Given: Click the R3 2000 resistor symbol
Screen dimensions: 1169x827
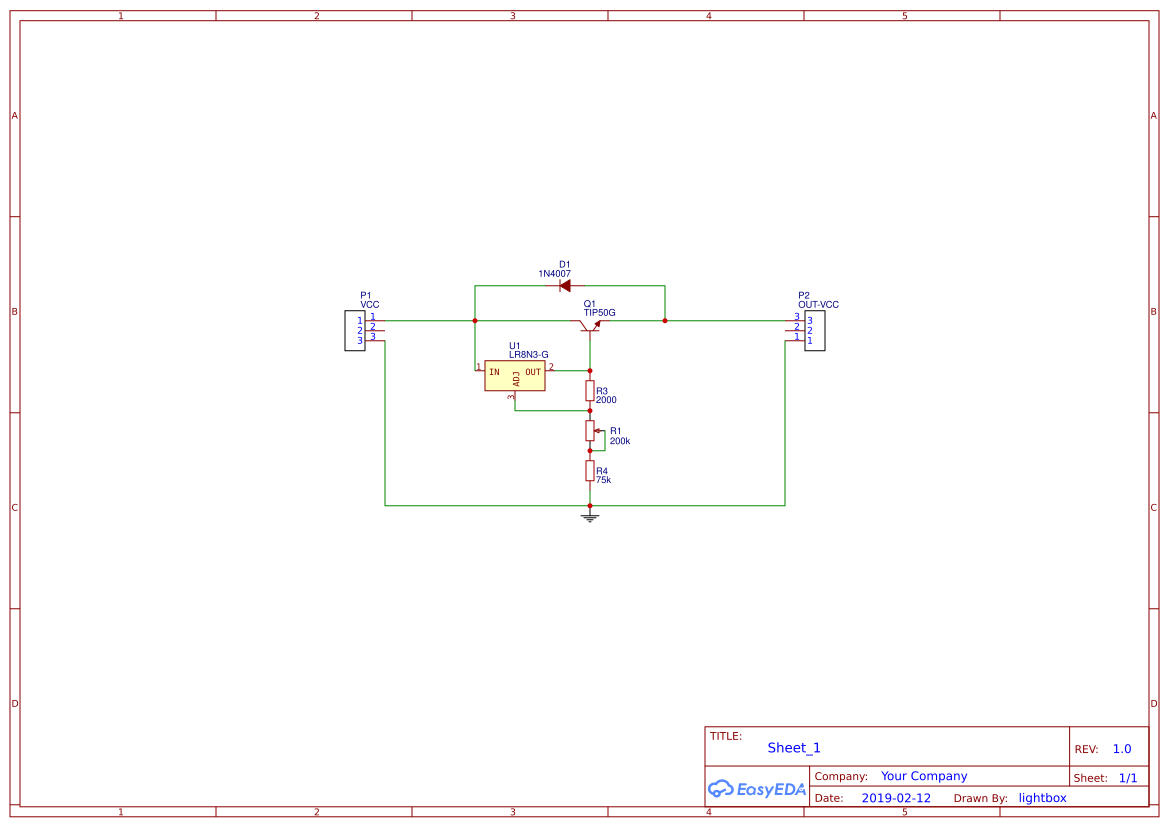Looking at the screenshot, I should pos(590,390).
